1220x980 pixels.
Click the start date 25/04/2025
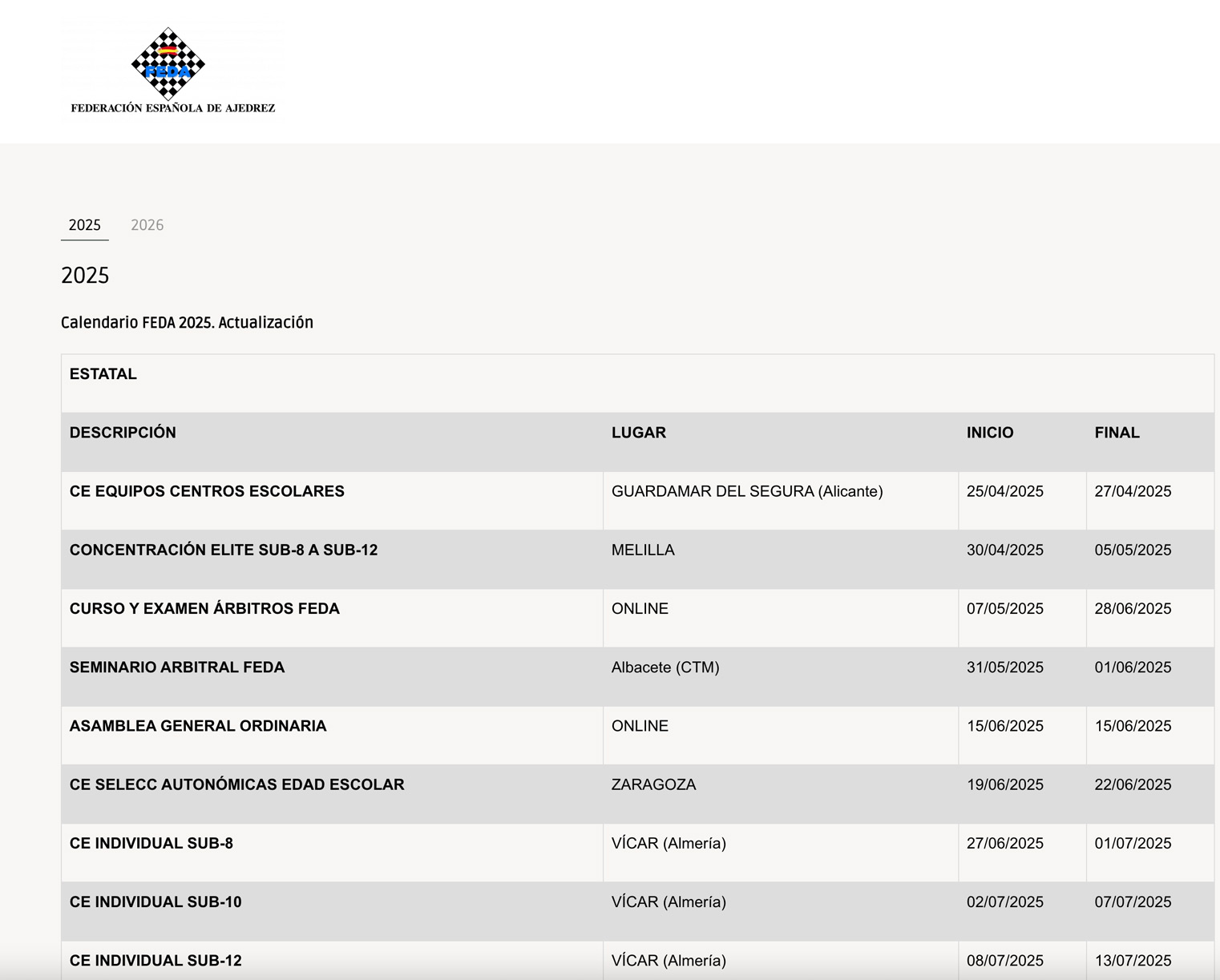tap(1005, 491)
